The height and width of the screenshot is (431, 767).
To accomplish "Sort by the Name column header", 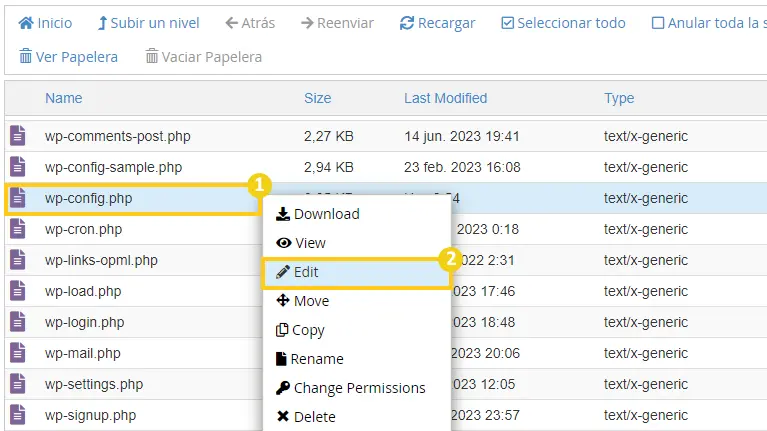I will click(x=64, y=98).
